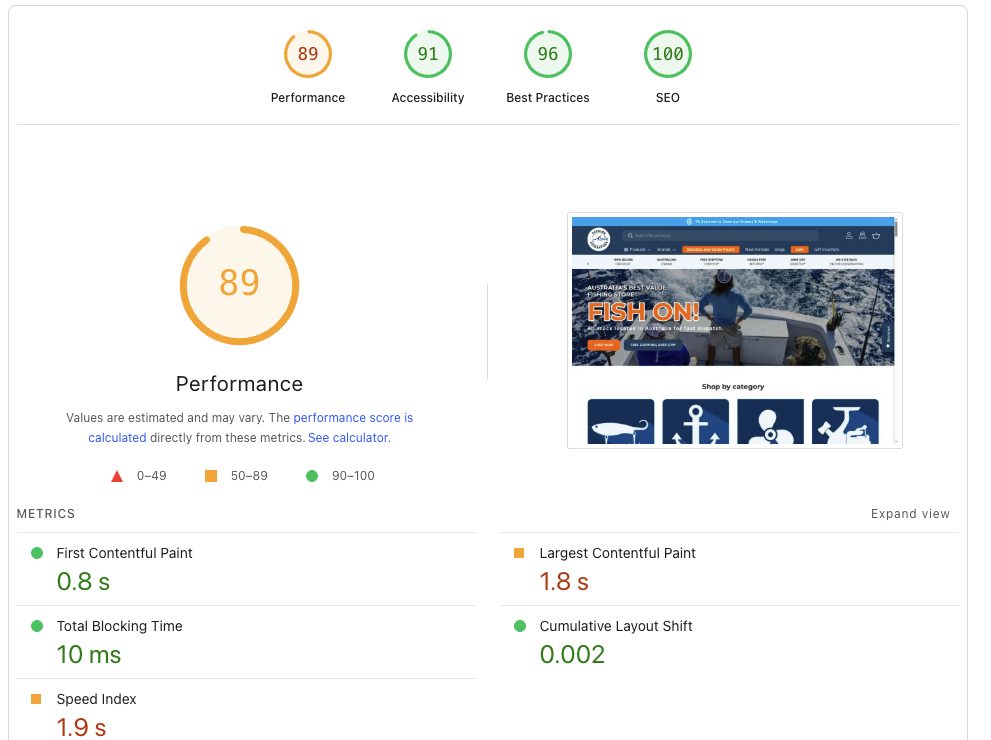991x740 pixels.
Task: Click the Performance 89 gauge at top
Action: coord(308,55)
